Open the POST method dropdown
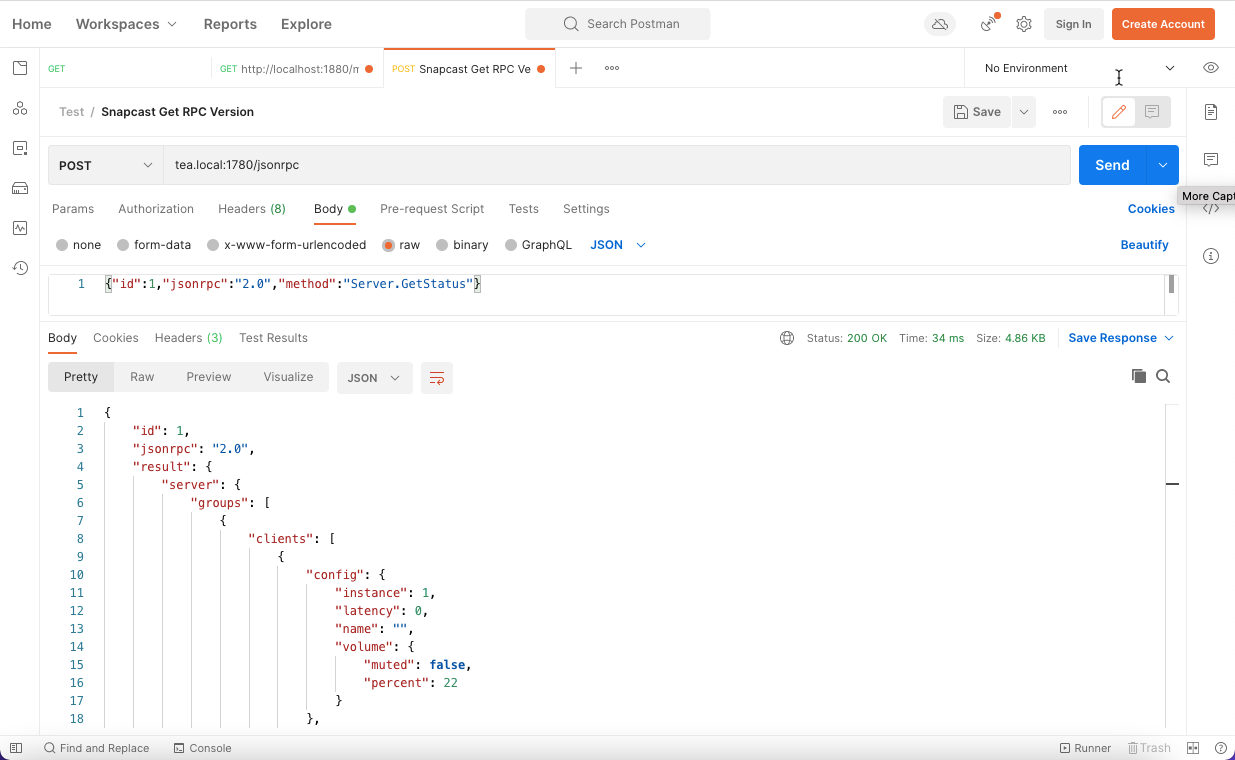The image size is (1235, 760). tap(106, 166)
